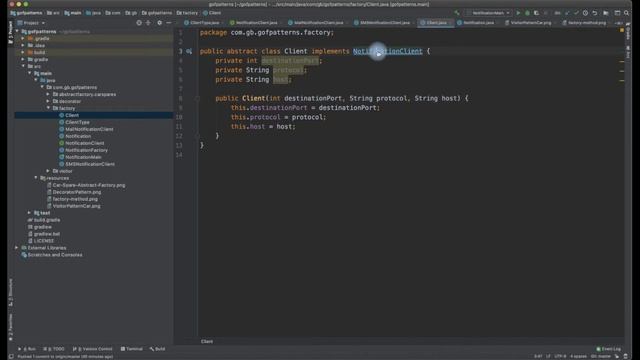The width and height of the screenshot is (640, 360).
Task: Open the Event Log
Action: (x=609, y=349)
